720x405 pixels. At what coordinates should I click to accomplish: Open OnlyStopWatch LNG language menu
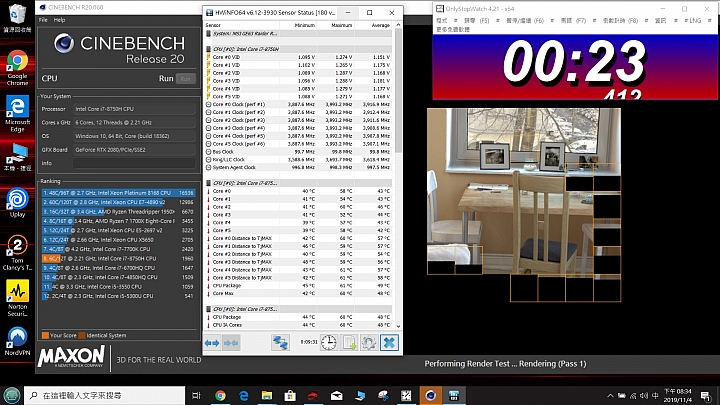coord(695,21)
